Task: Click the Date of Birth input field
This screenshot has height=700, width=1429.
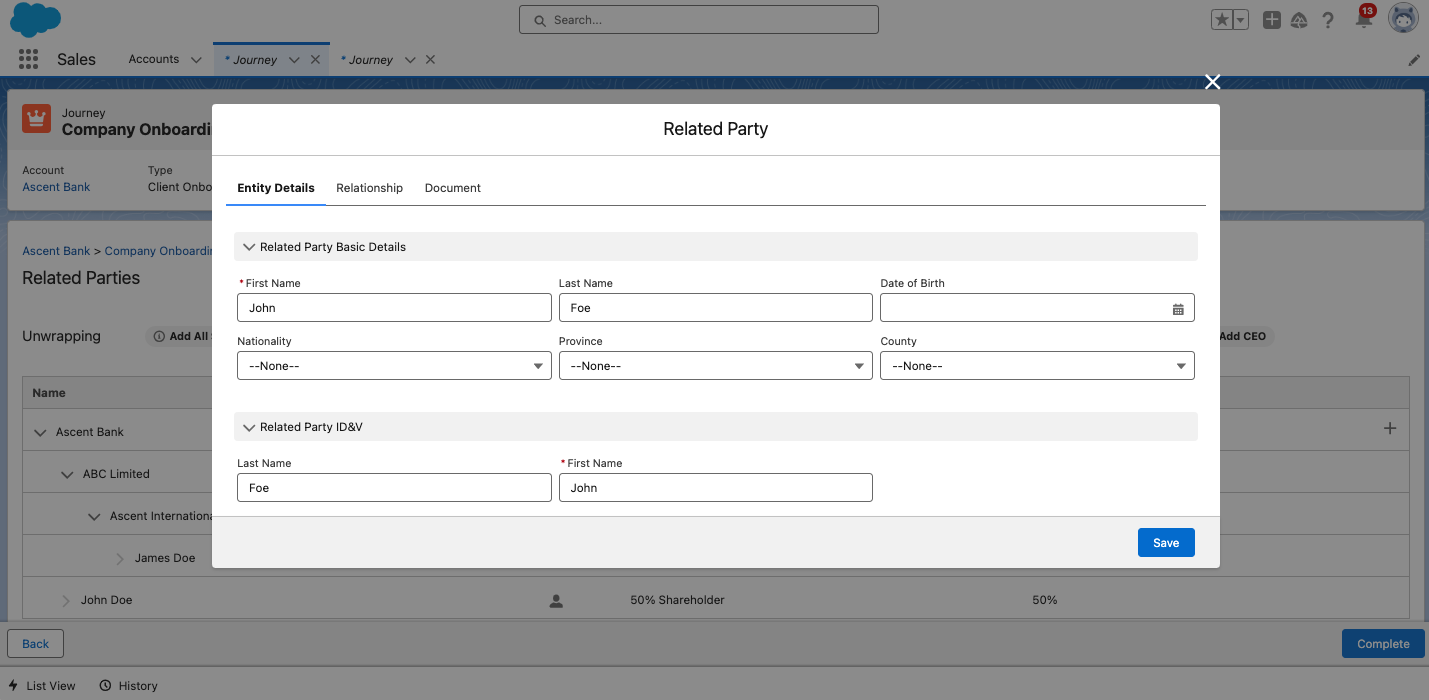Action: click(1020, 308)
